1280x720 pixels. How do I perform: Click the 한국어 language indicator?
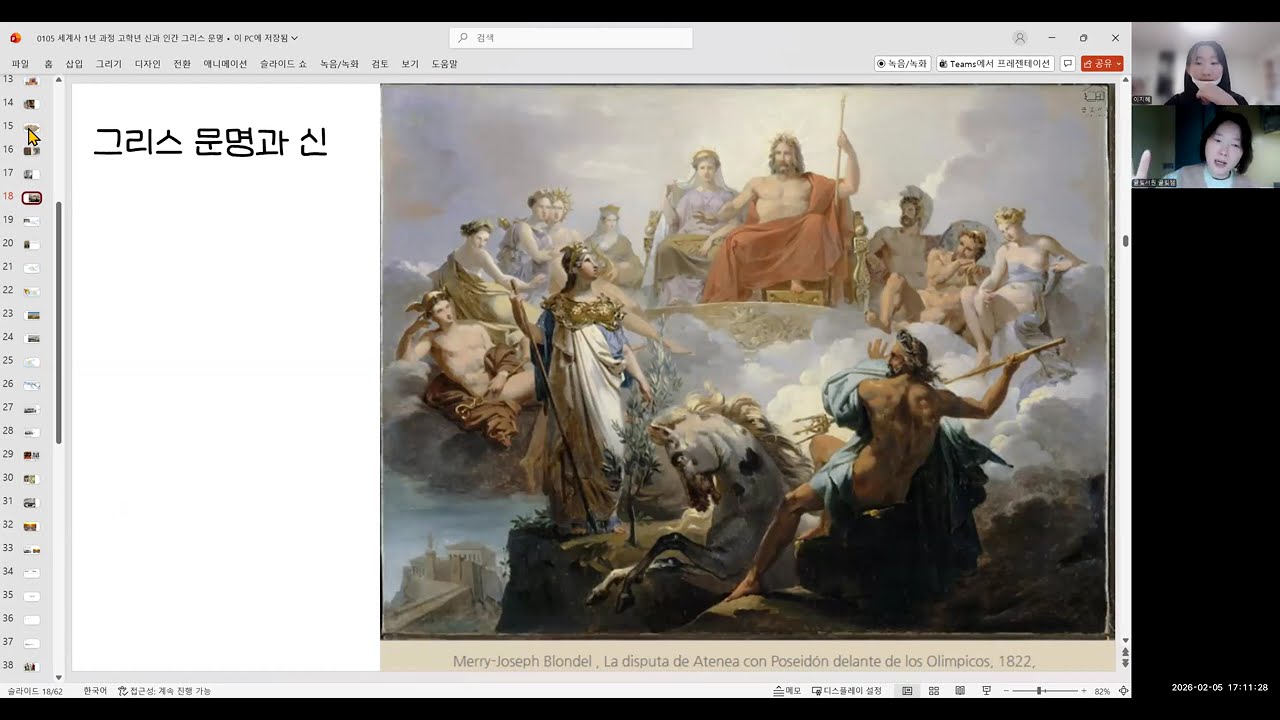point(95,691)
